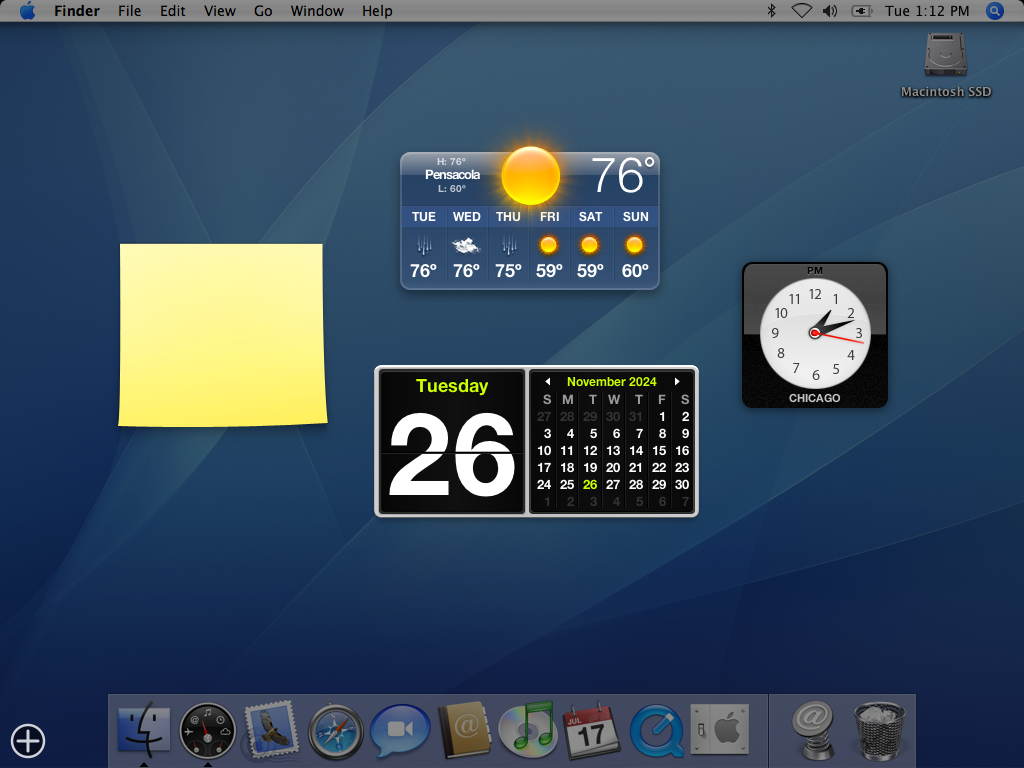
Task: Click Tuesday label in calendar widget
Action: (452, 386)
